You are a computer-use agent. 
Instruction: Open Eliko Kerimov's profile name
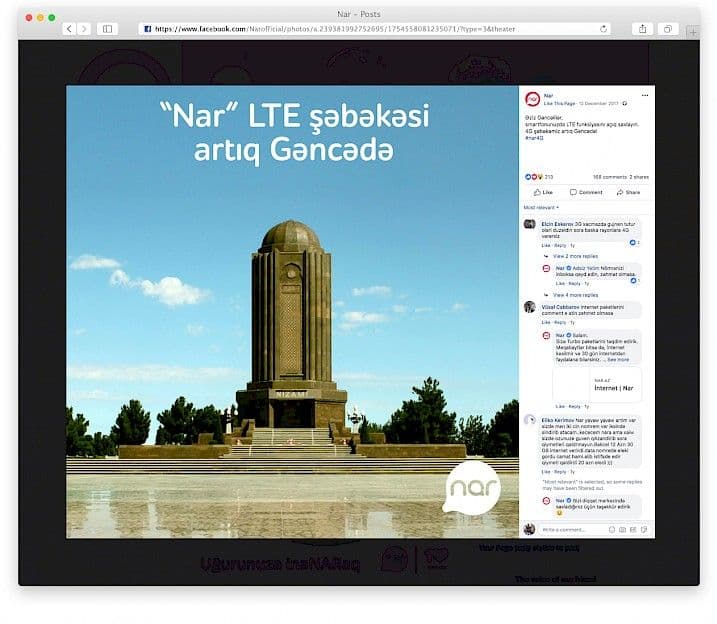click(557, 420)
